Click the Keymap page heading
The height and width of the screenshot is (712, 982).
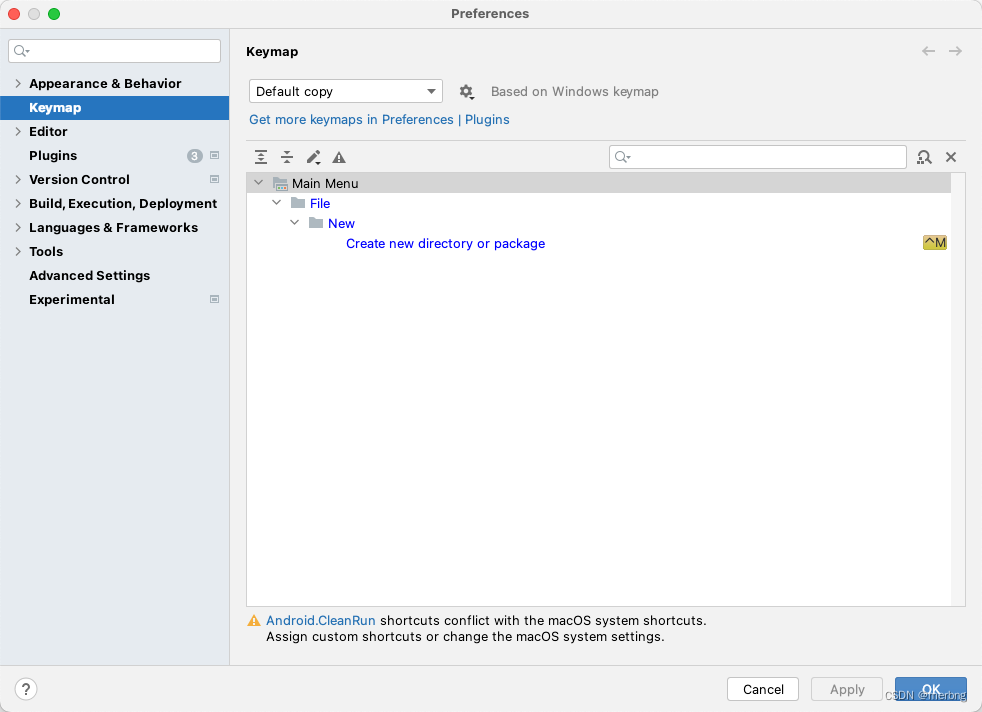272,52
